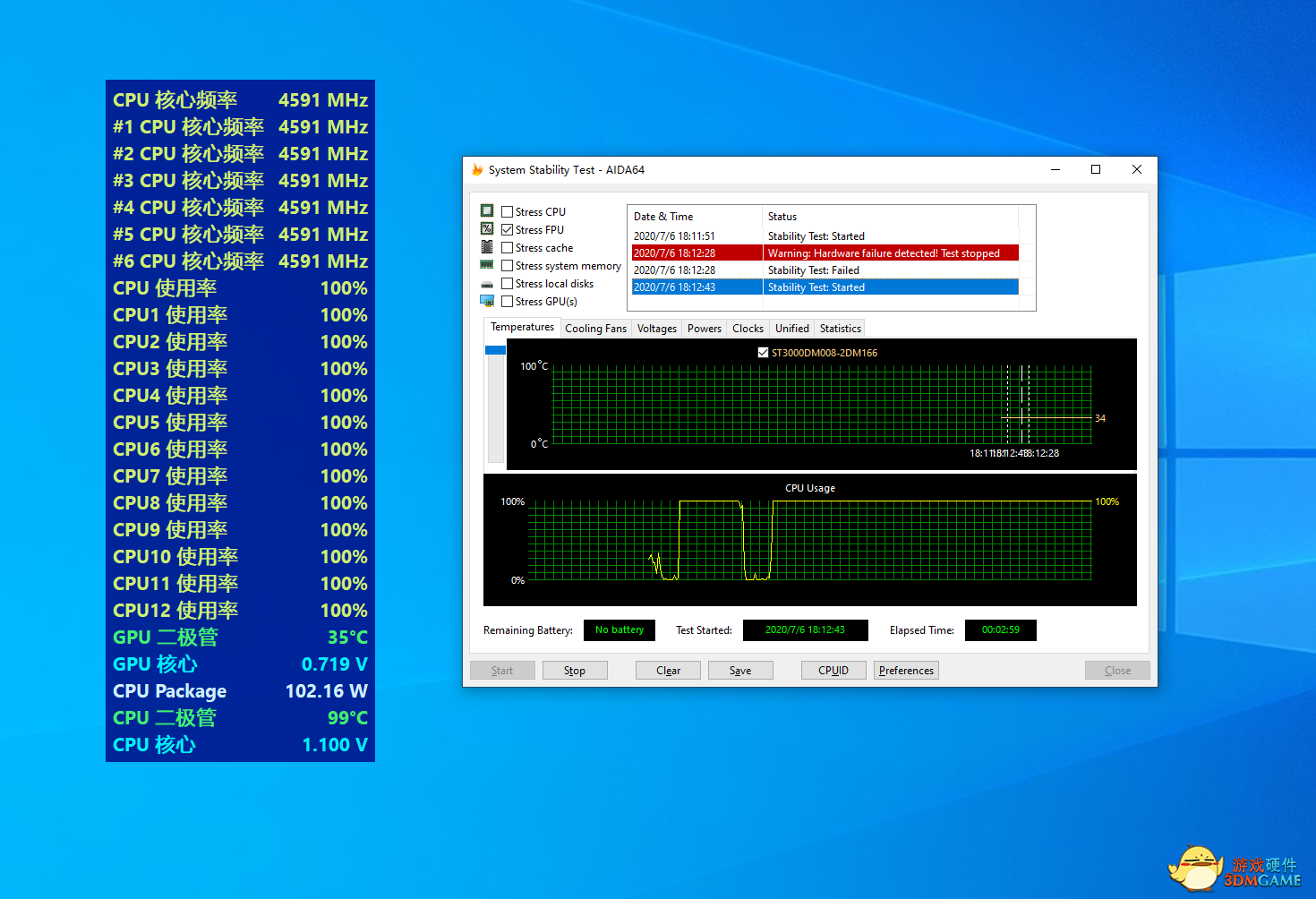Open the Voltages tab
The height and width of the screenshot is (899, 1316).
657,329
